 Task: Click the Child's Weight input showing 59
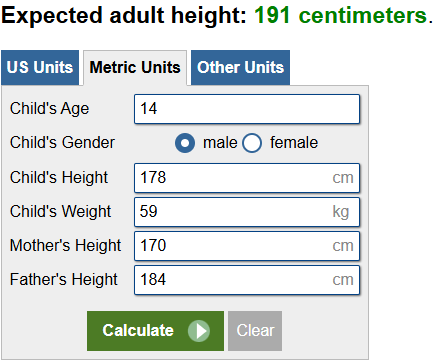pos(247,212)
